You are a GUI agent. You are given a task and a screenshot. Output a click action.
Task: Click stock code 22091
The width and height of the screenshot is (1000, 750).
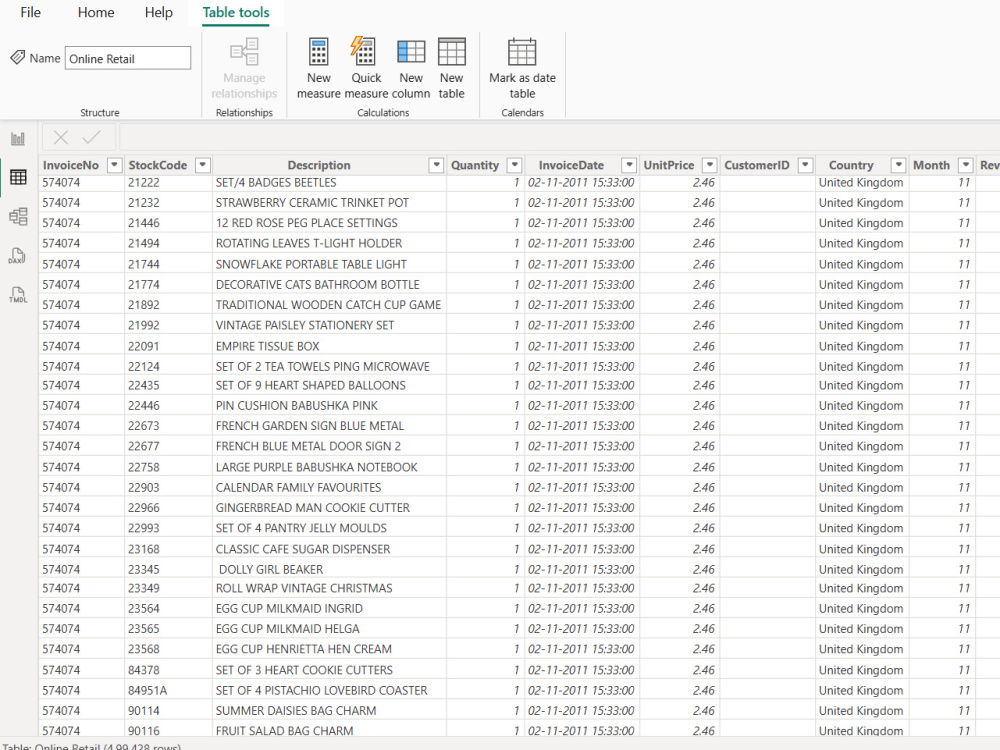coord(143,346)
